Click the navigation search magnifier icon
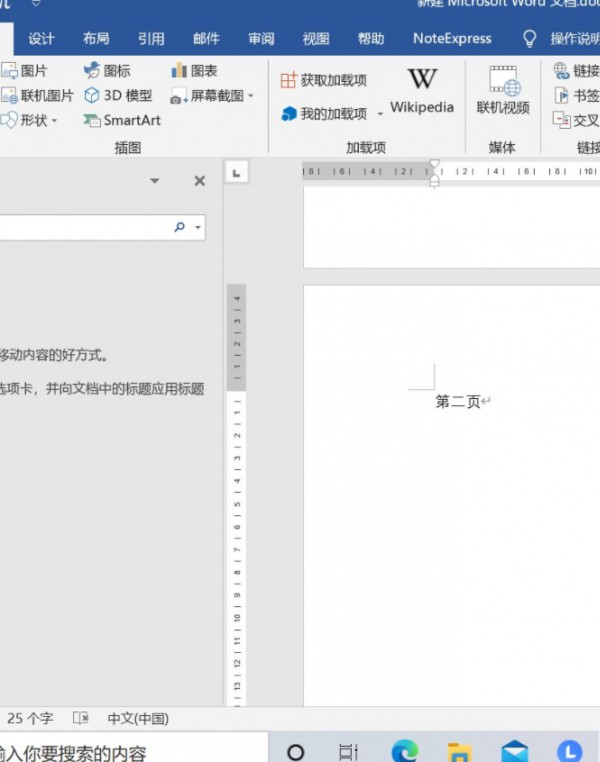 (x=179, y=227)
